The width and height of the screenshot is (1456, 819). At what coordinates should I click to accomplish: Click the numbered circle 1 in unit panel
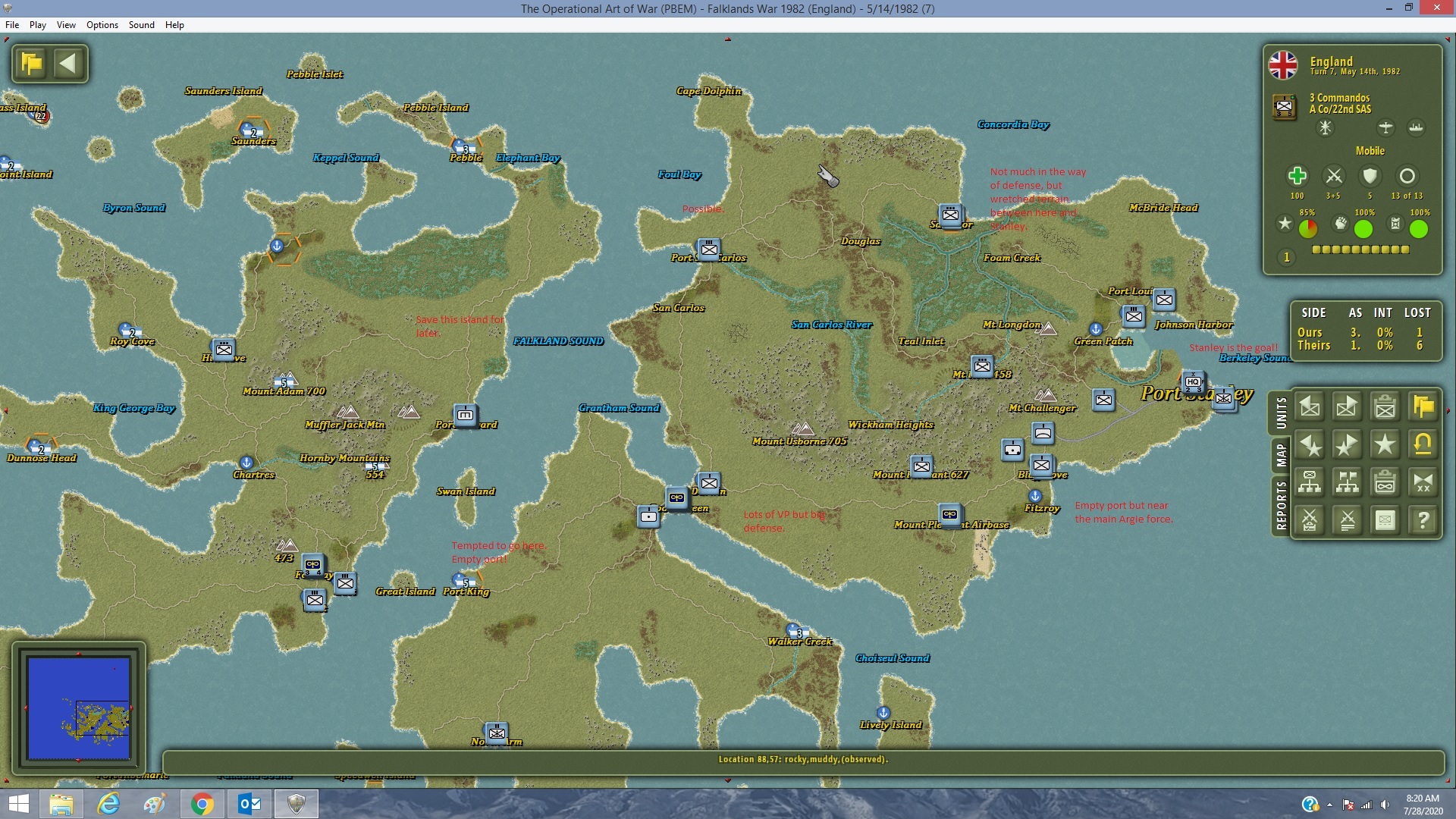point(1286,257)
